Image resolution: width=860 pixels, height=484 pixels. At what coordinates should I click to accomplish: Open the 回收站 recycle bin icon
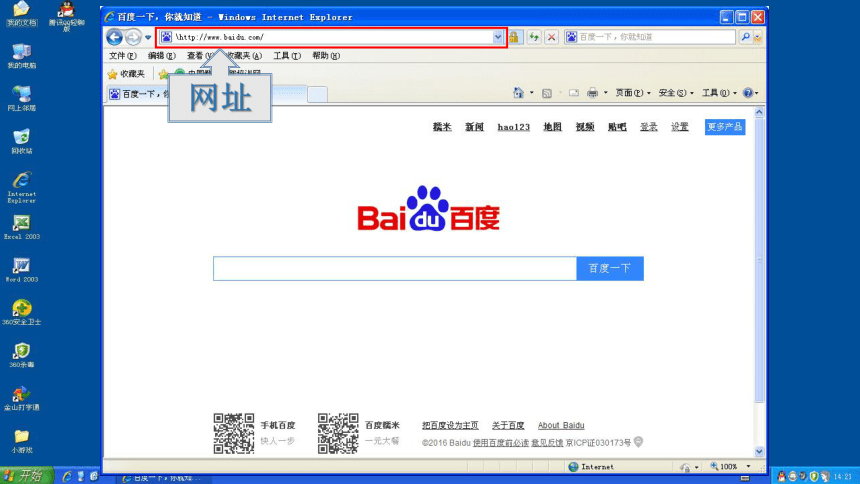click(x=21, y=141)
